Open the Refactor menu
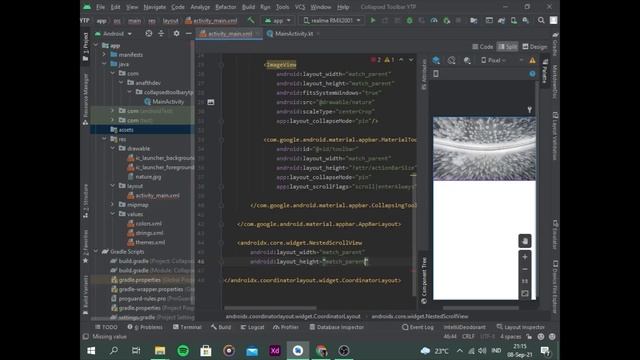The image size is (640, 360). (225, 7)
